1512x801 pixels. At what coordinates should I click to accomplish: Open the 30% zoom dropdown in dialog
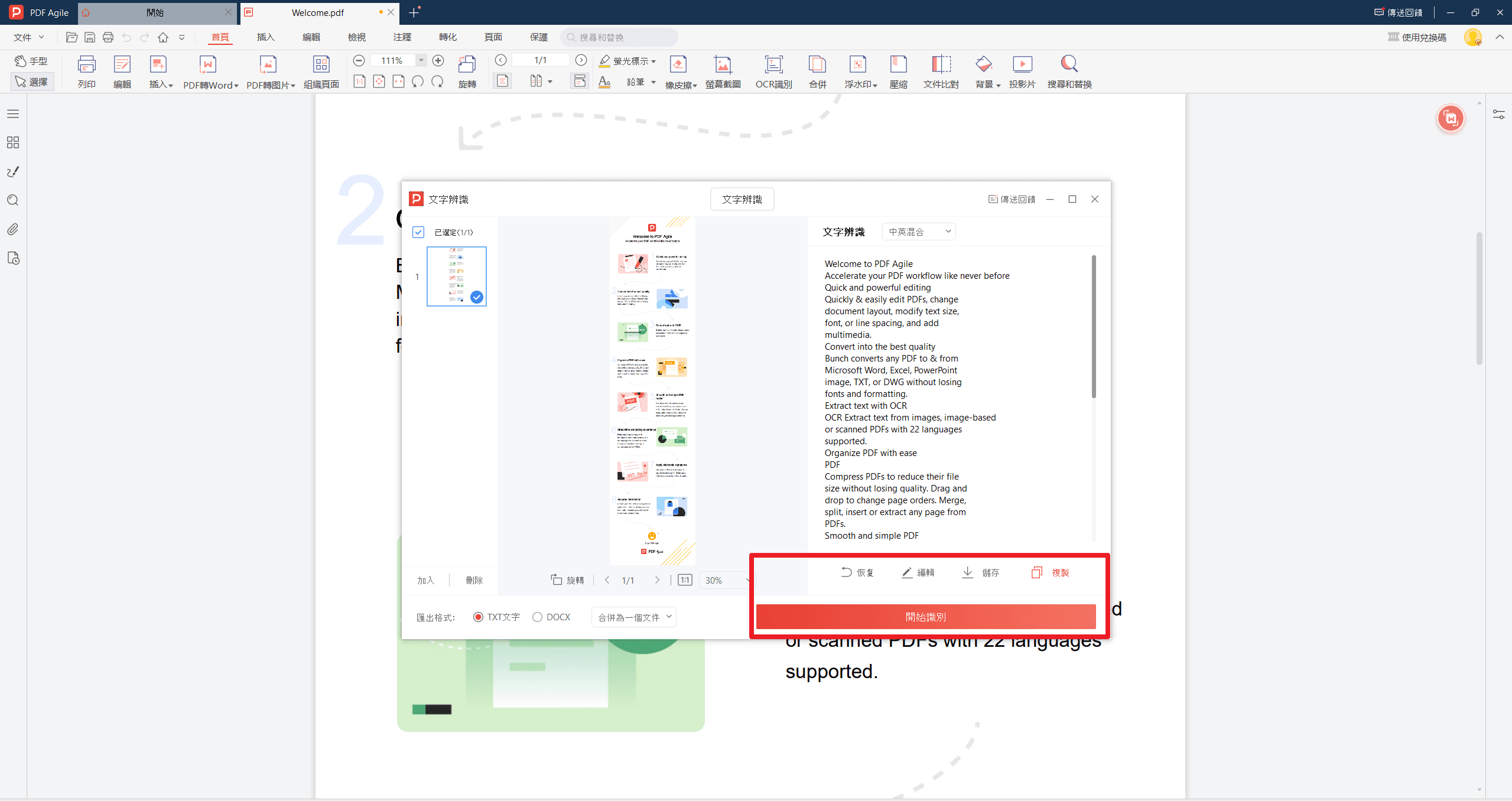[x=726, y=580]
